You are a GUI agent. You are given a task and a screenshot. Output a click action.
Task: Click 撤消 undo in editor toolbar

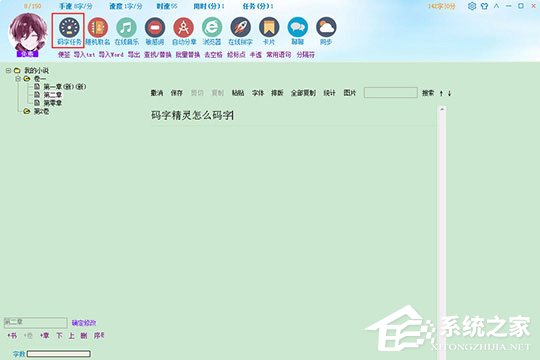pyautogui.click(x=157, y=93)
